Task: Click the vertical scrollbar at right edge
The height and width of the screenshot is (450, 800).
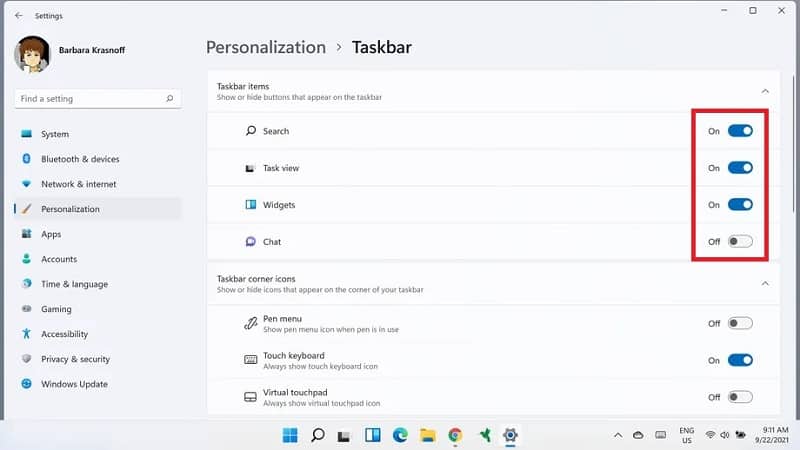Action: pos(793,143)
